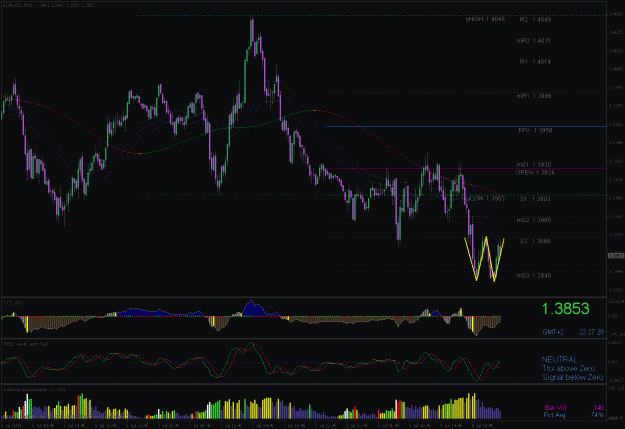This screenshot has width=625, height=429.
Task: Select the OPEN 1.3924 label
Action: click(x=535, y=173)
